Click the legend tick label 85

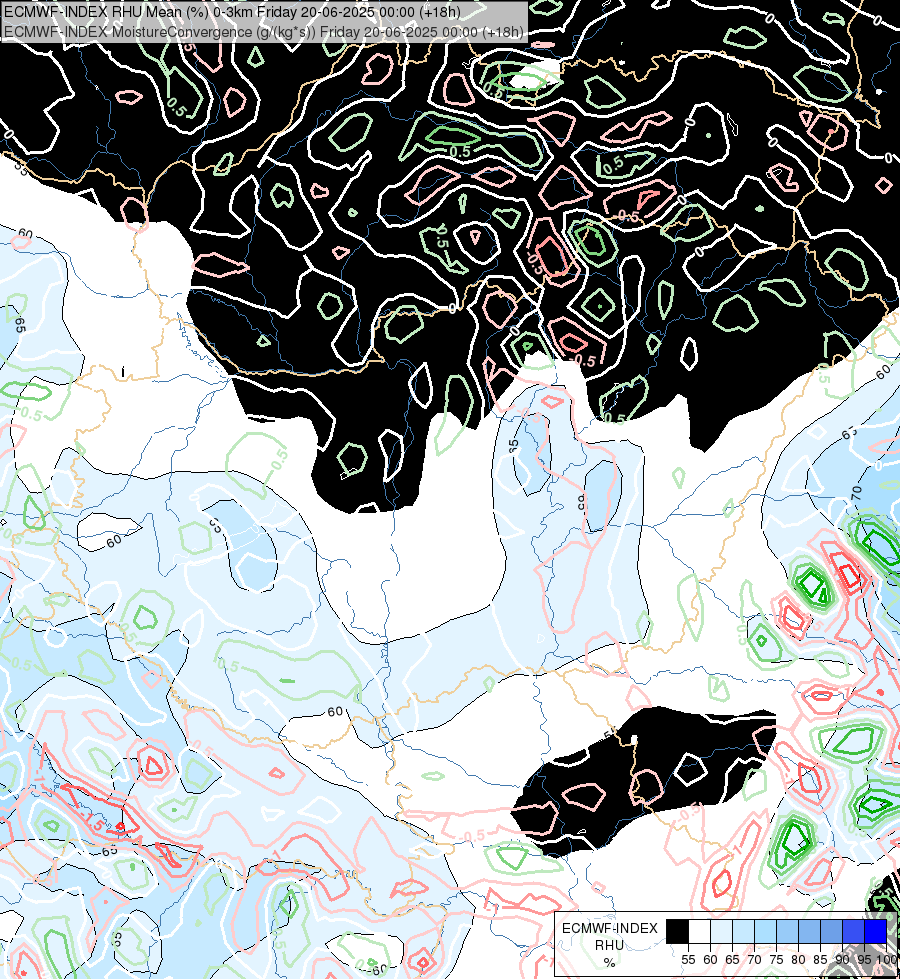(820, 960)
